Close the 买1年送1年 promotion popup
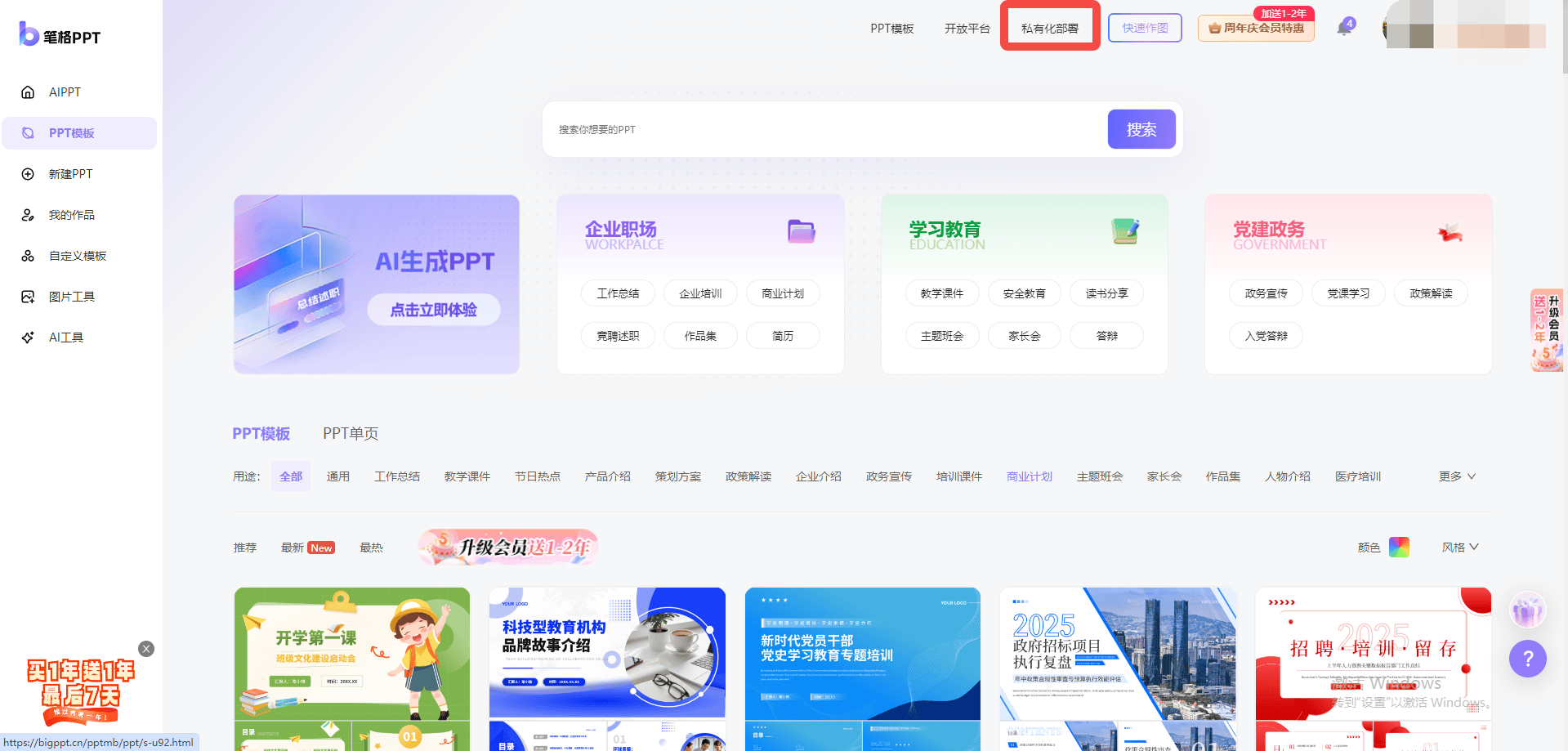Image resolution: width=1568 pixels, height=751 pixels. point(146,649)
